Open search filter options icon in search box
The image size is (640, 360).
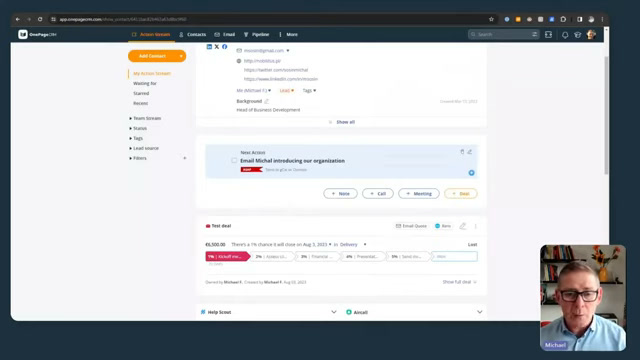tap(534, 35)
